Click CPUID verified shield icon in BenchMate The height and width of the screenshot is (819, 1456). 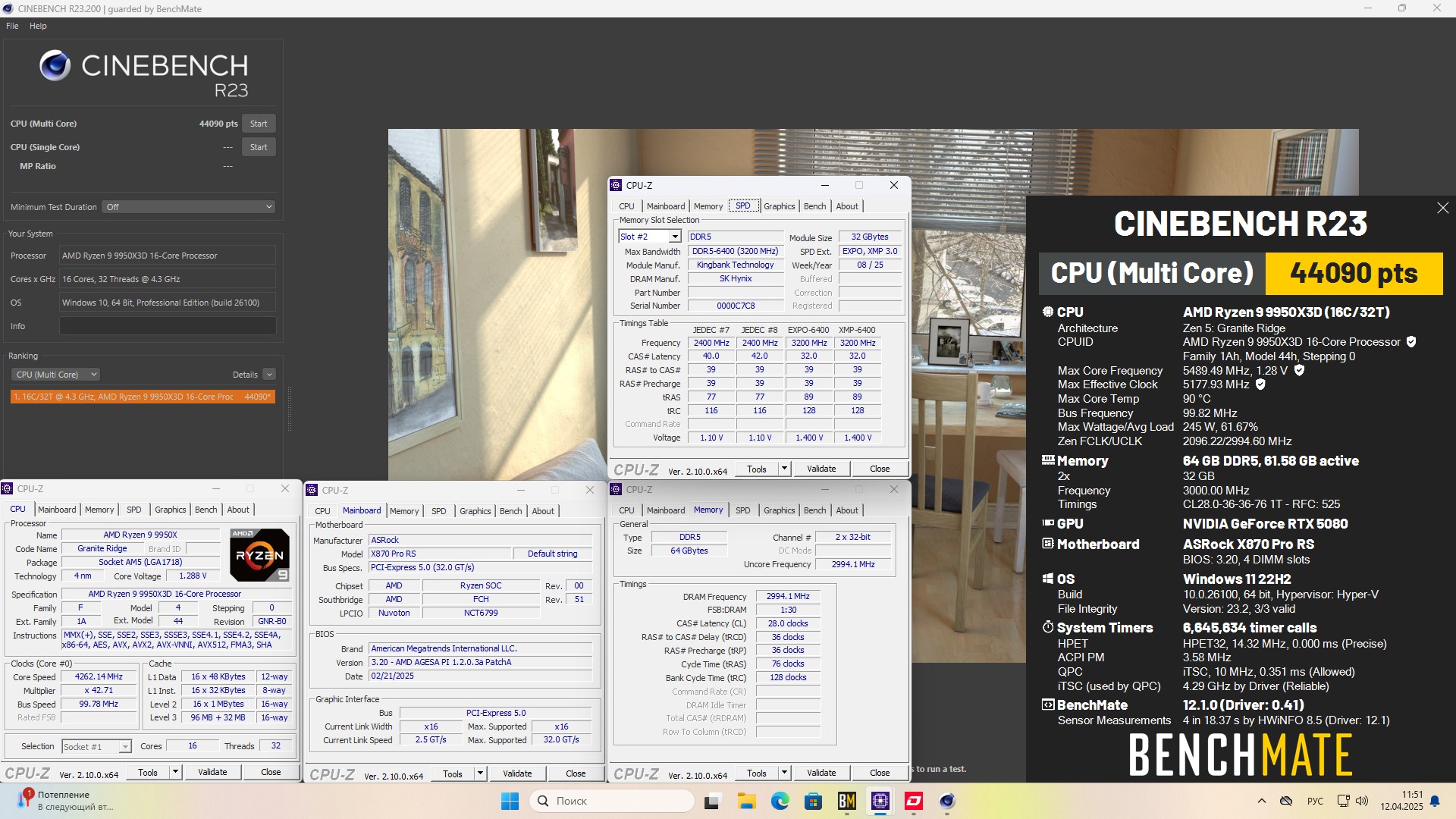[1411, 342]
